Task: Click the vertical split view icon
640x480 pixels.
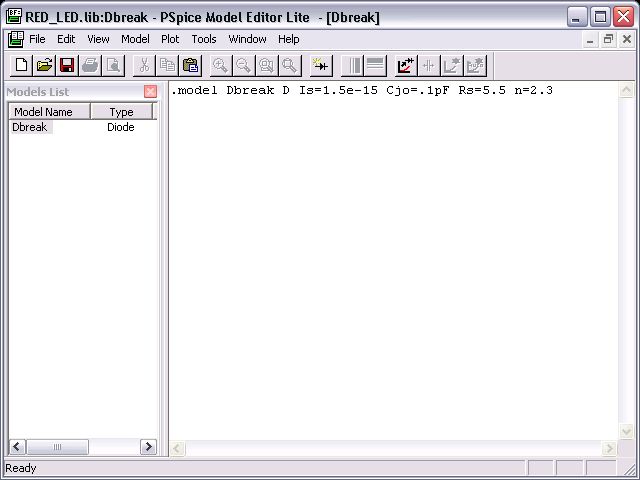Action: coord(352,65)
